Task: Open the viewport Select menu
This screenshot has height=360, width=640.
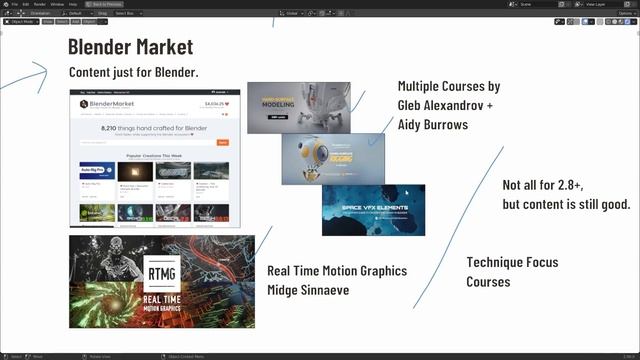Action: [62, 22]
